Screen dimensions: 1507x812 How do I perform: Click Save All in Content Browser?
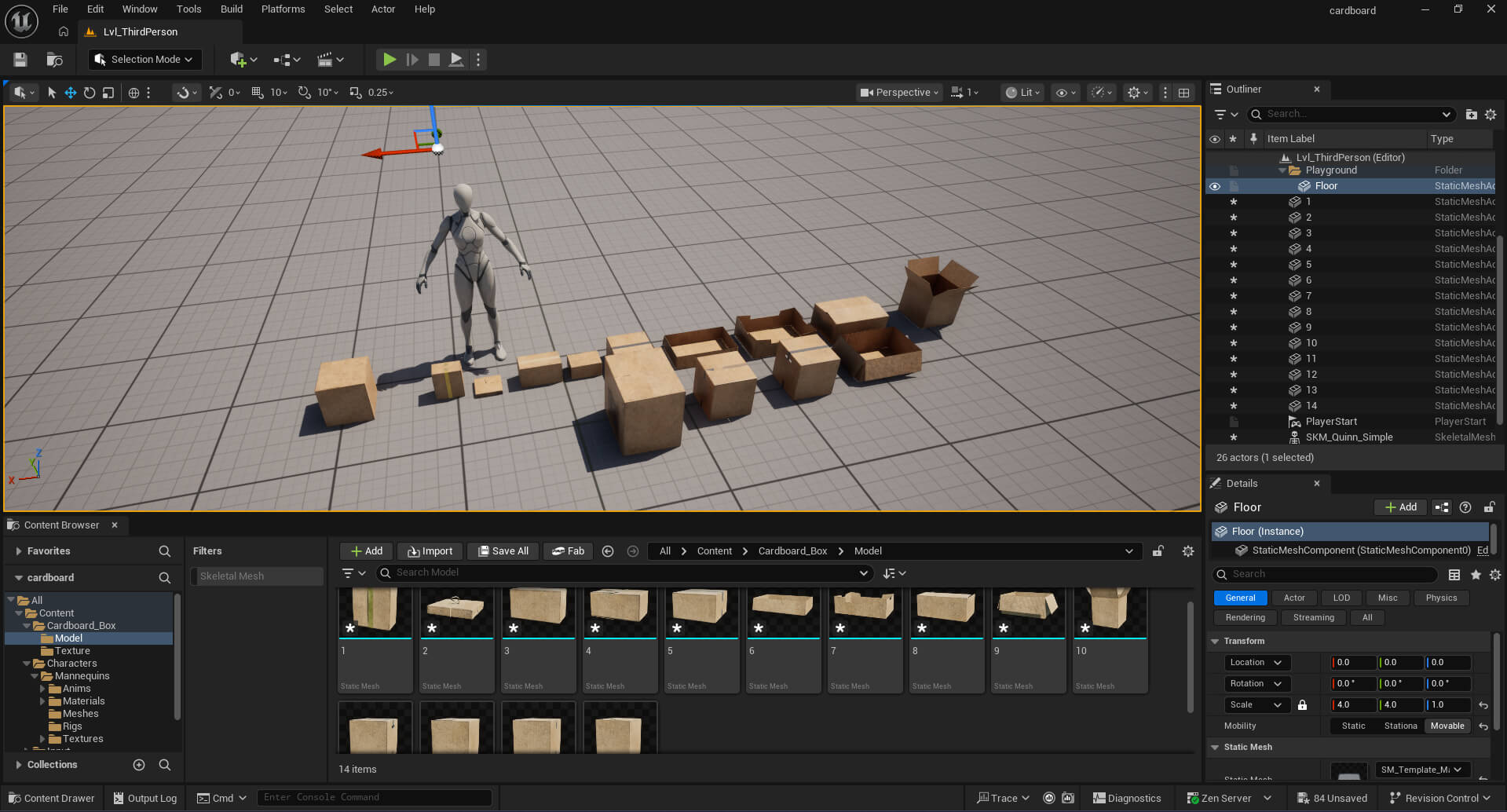click(503, 551)
